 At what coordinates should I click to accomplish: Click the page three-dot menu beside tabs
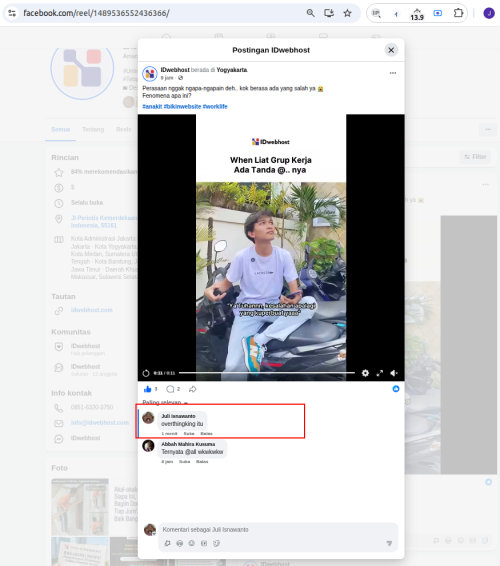pos(488,129)
